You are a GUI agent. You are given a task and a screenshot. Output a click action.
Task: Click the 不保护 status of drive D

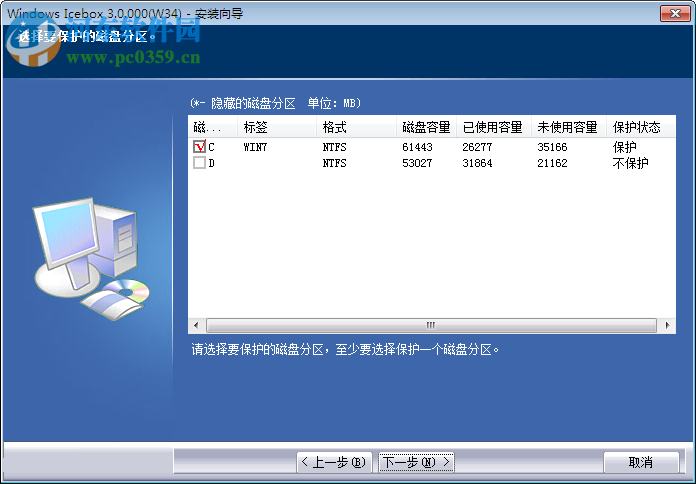click(630, 163)
